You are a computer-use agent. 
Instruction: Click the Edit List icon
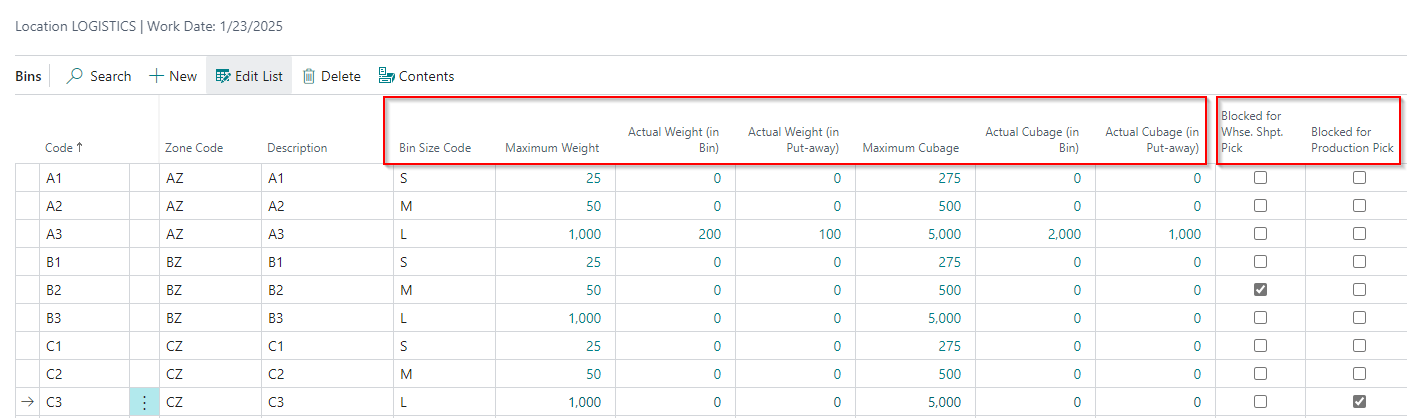tap(223, 76)
